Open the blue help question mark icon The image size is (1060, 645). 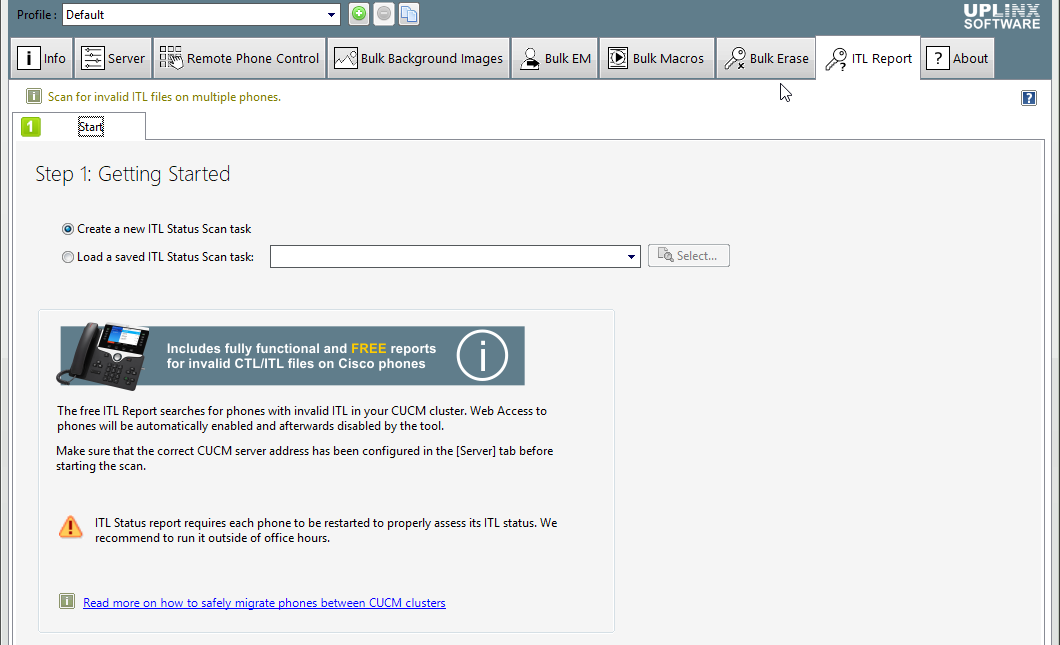point(1029,98)
